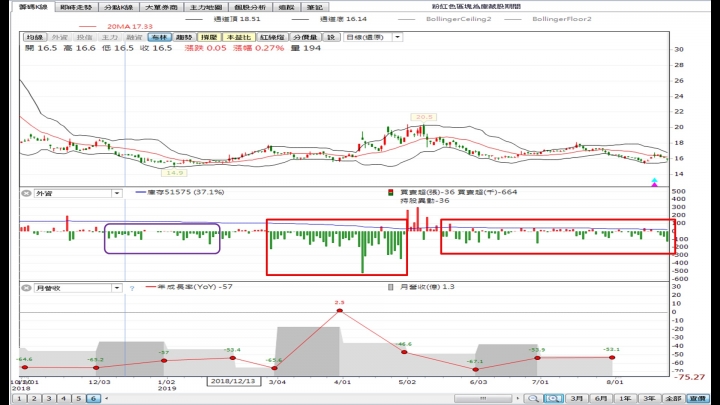The width and height of the screenshot is (720, 405).
Task: Set chart range to 全部
Action: click(x=673, y=399)
